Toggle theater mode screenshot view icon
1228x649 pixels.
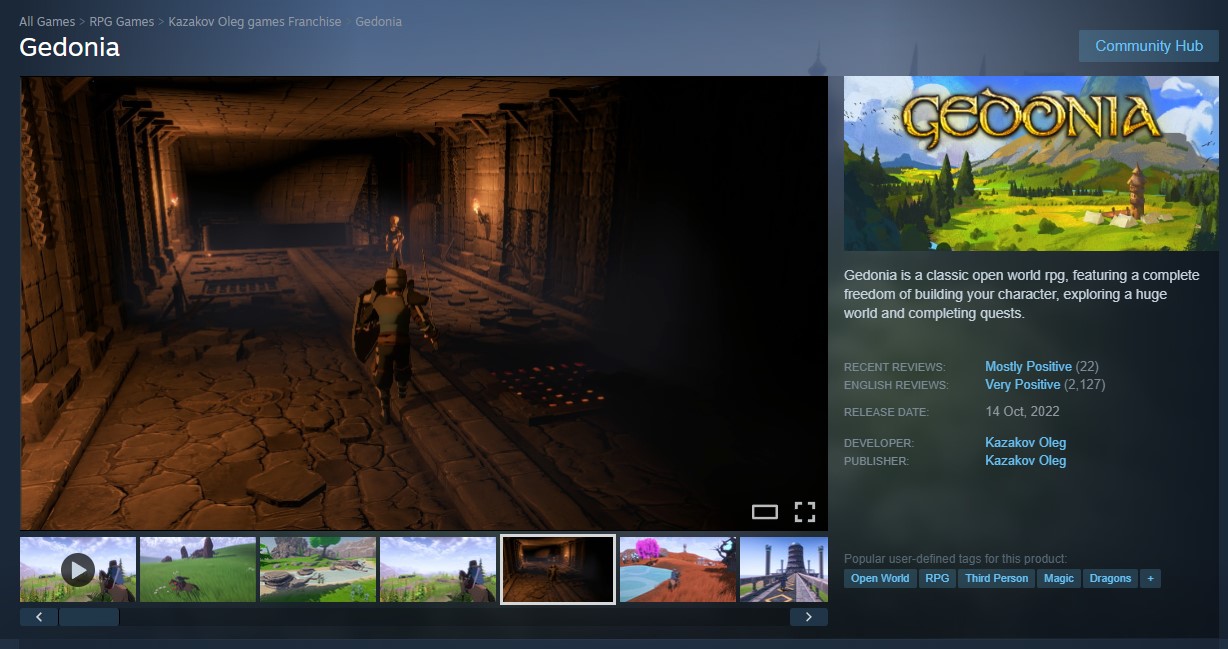click(x=764, y=512)
